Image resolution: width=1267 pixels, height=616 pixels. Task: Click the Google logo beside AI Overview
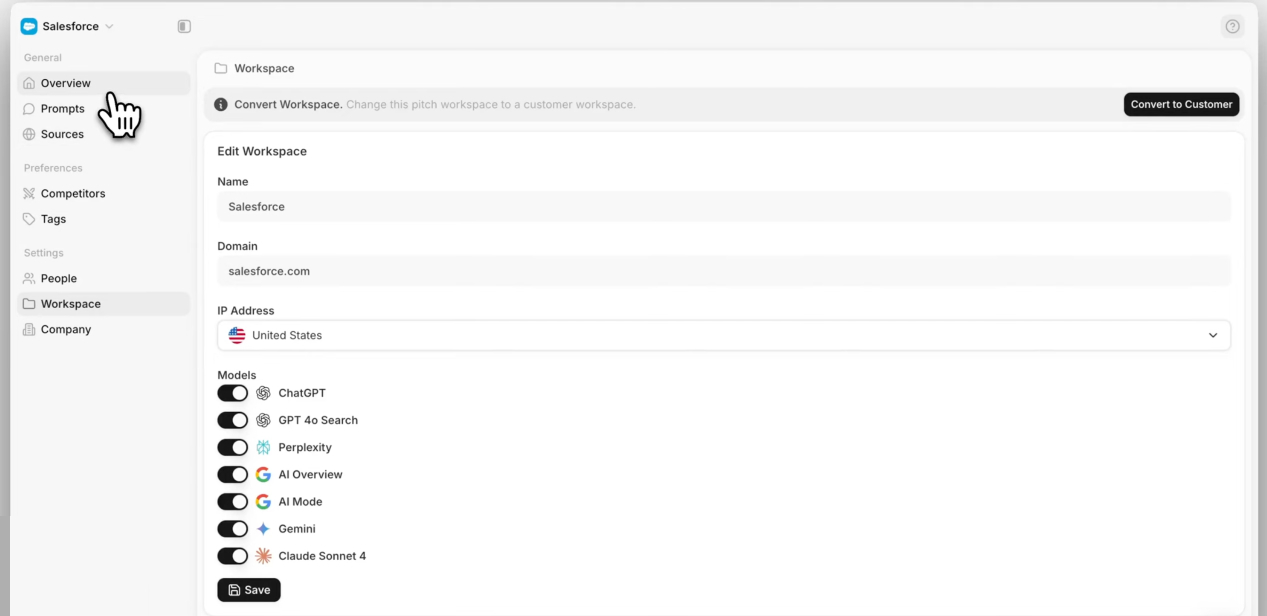(263, 474)
